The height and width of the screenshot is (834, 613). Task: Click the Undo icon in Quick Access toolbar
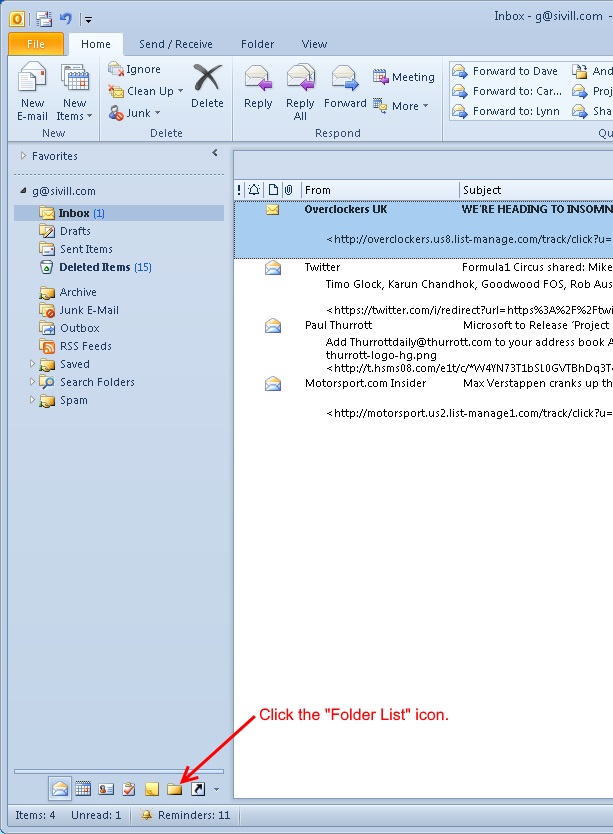pos(65,19)
